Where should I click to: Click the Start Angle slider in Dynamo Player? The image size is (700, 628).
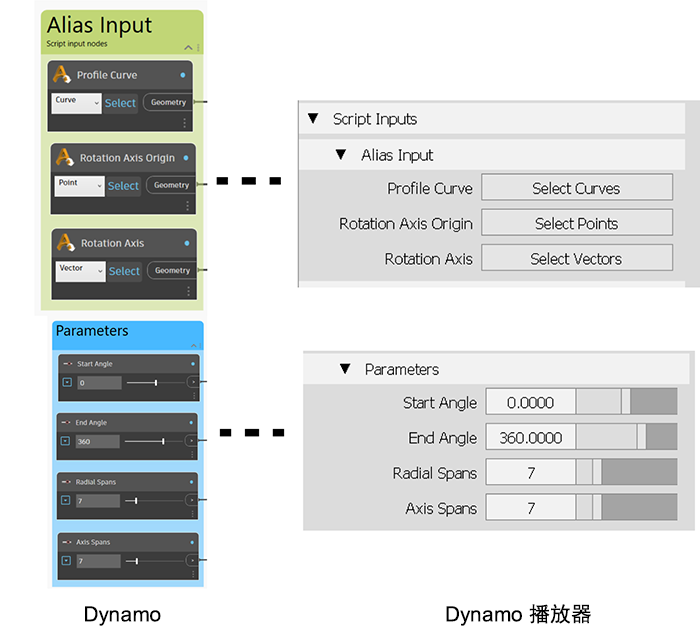click(x=626, y=401)
